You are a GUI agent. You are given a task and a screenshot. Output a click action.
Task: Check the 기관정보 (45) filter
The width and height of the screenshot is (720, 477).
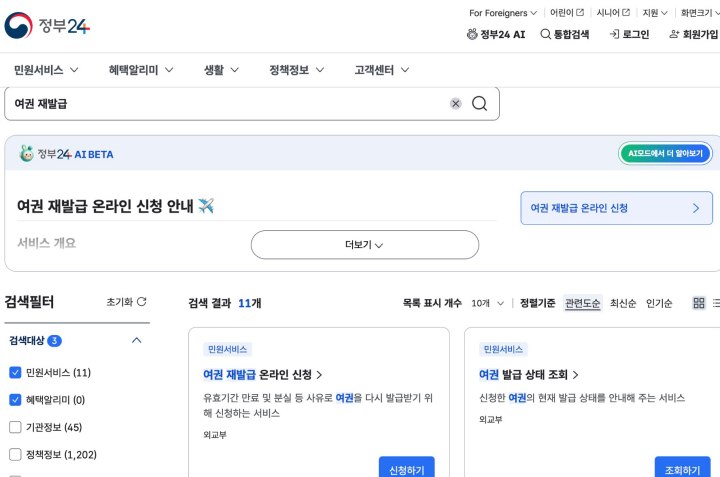tap(15, 427)
